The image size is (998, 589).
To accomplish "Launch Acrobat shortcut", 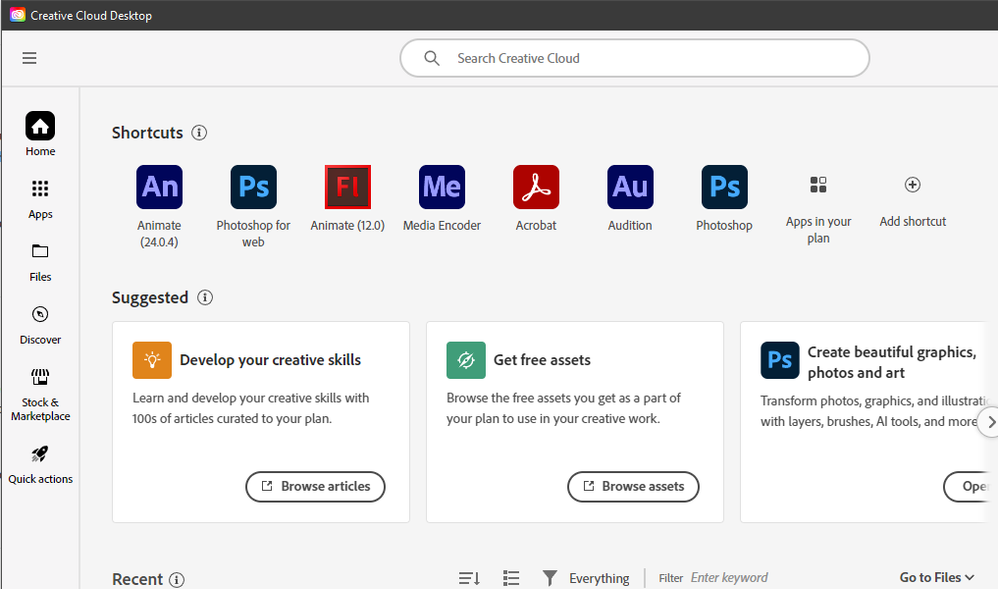I will (x=536, y=199).
